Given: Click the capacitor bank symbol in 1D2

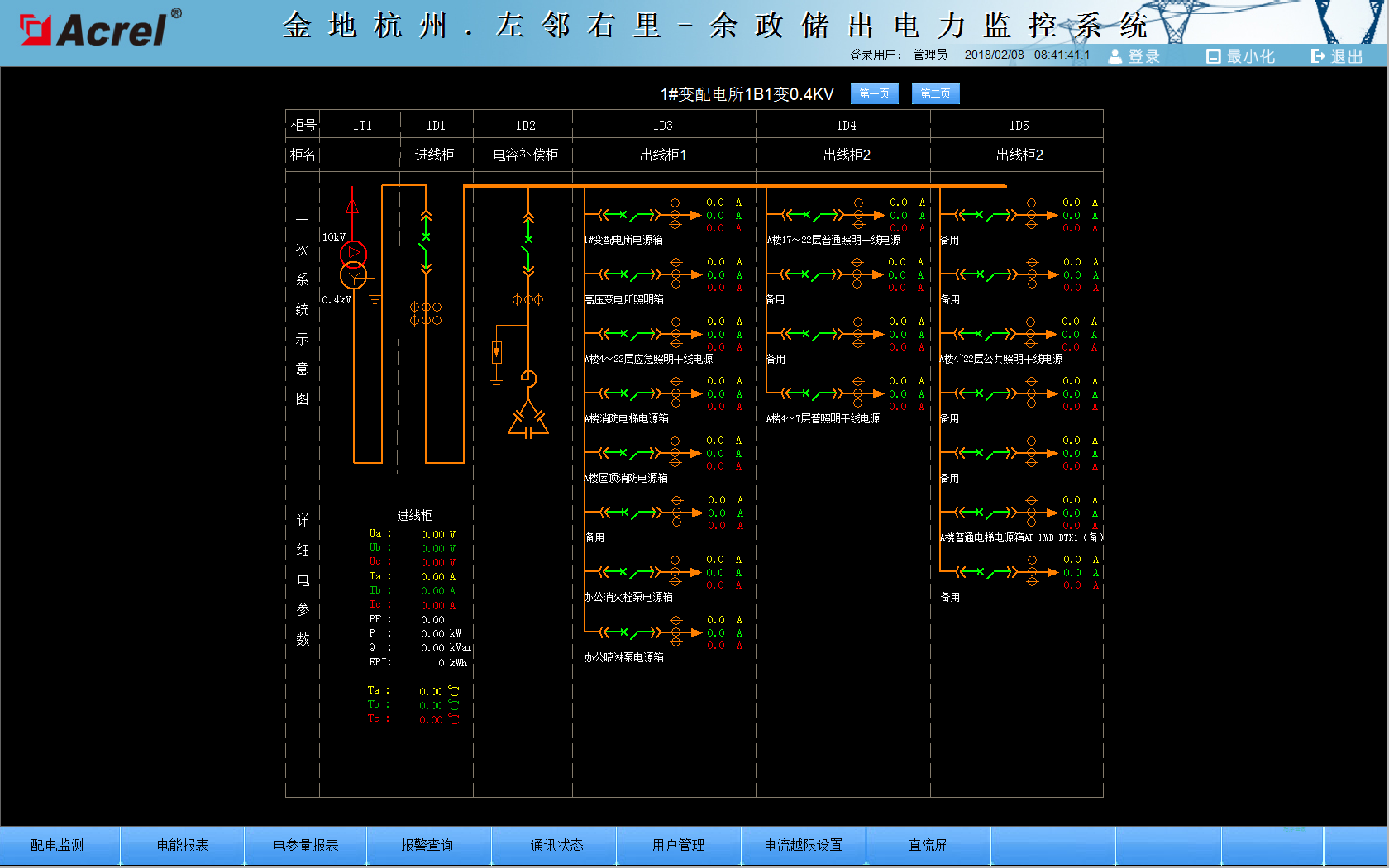Looking at the screenshot, I should 528,420.
